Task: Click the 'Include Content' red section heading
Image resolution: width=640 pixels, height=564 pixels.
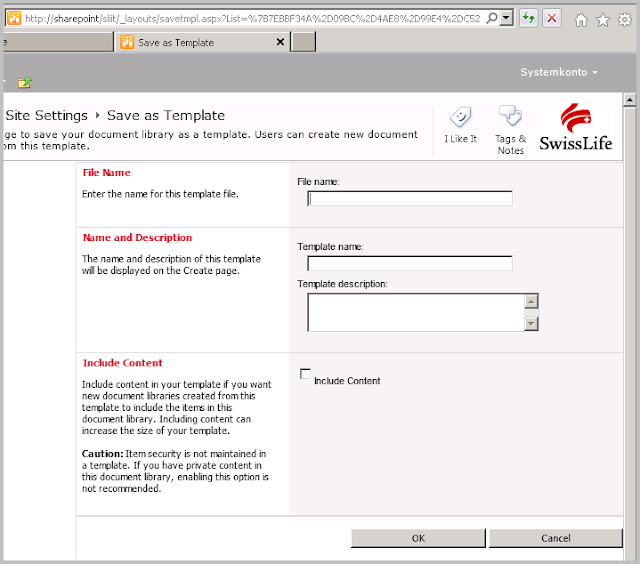Action: [122, 363]
